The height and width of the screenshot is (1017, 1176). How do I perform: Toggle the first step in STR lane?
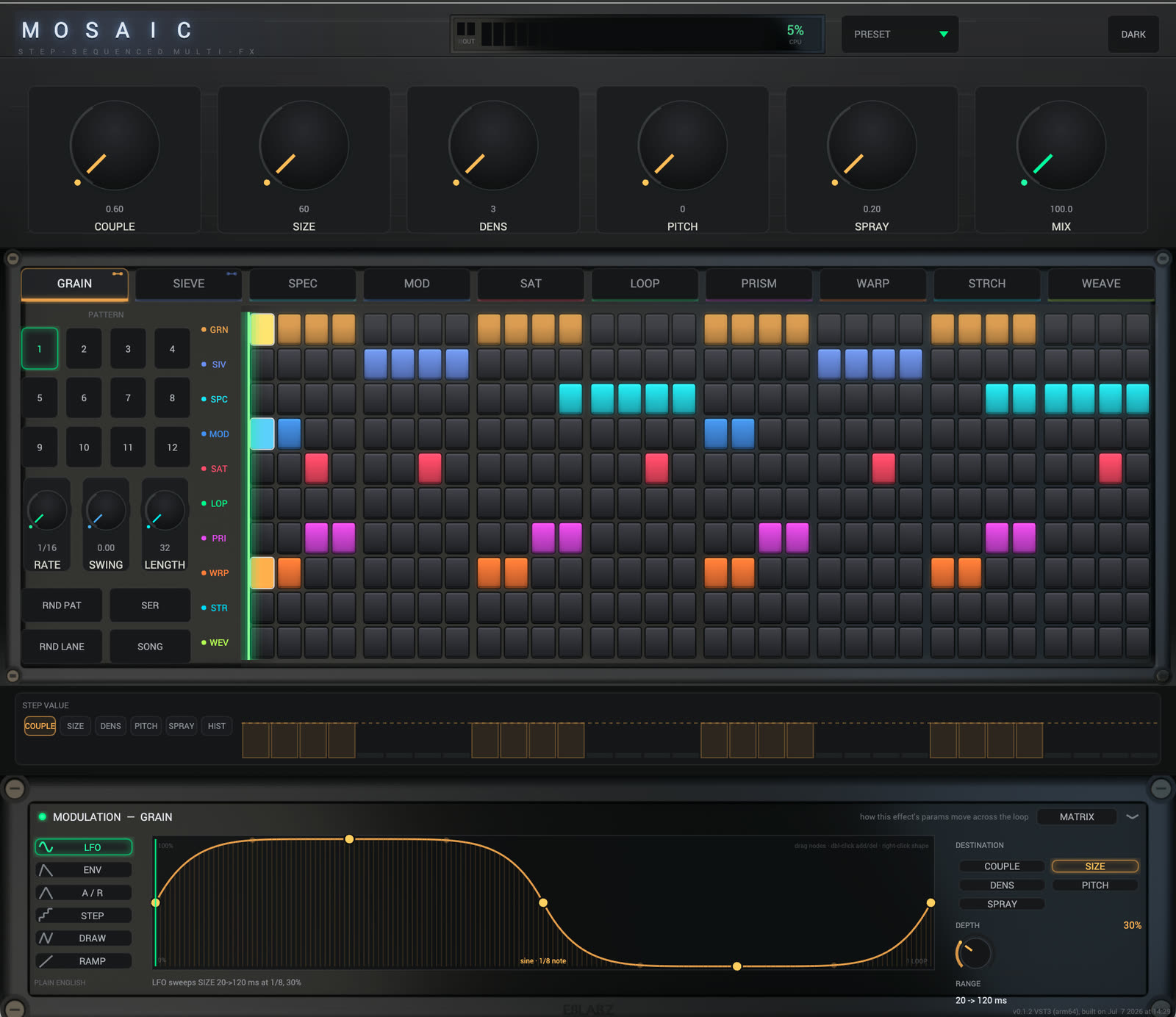[262, 608]
